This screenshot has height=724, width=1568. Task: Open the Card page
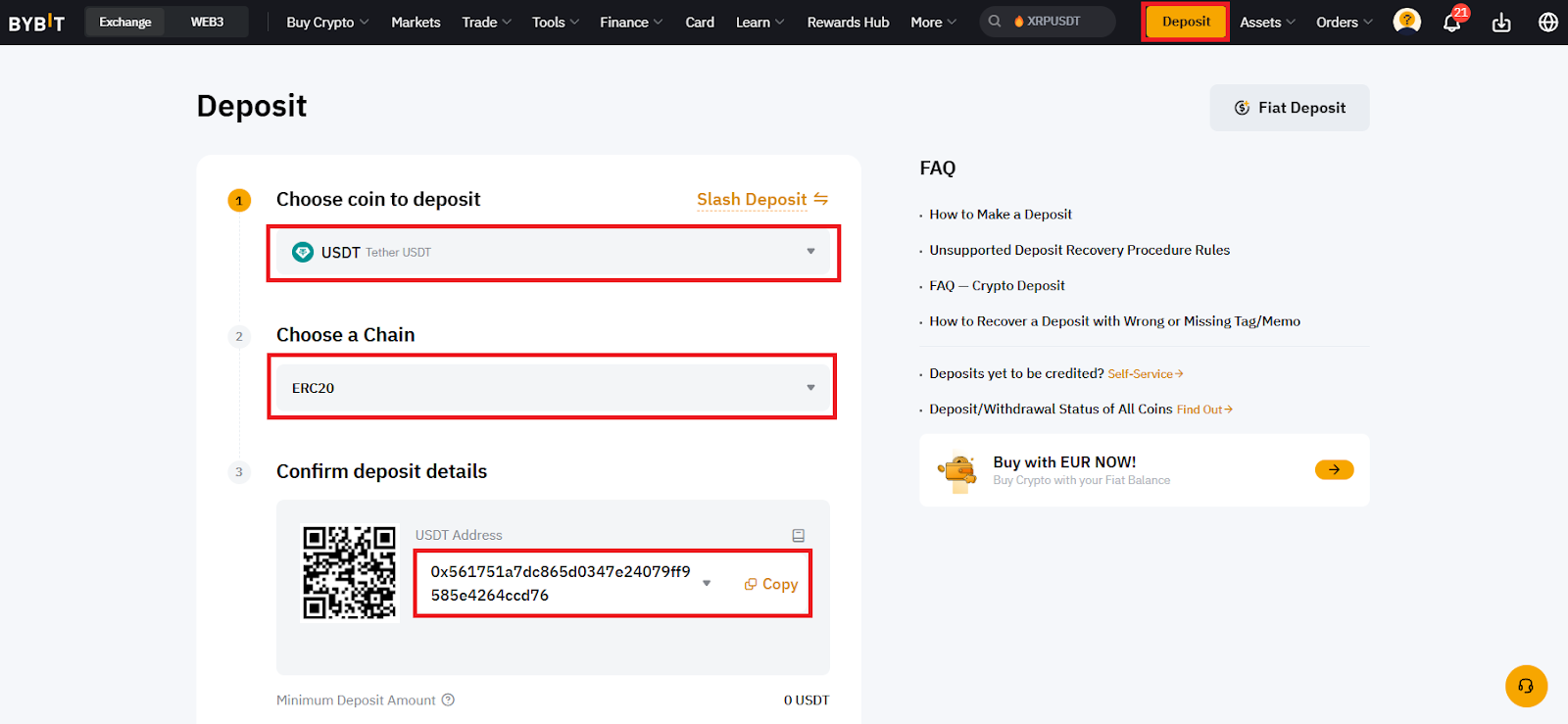[x=700, y=22]
